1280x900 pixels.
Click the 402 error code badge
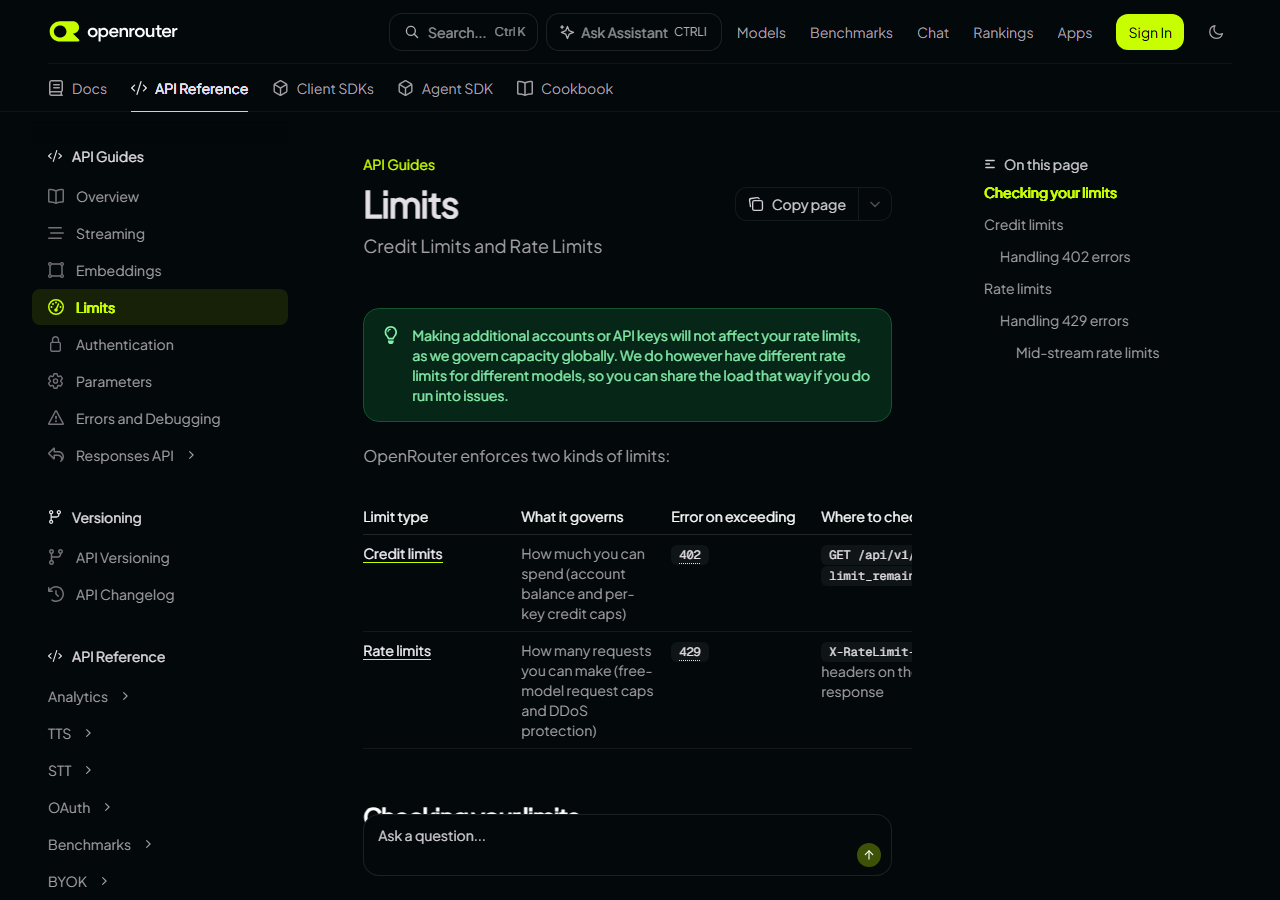coord(690,555)
